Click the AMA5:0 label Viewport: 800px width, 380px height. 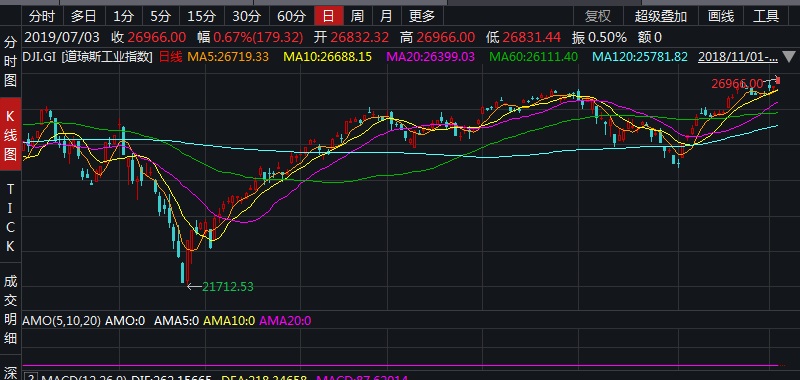coord(176,321)
